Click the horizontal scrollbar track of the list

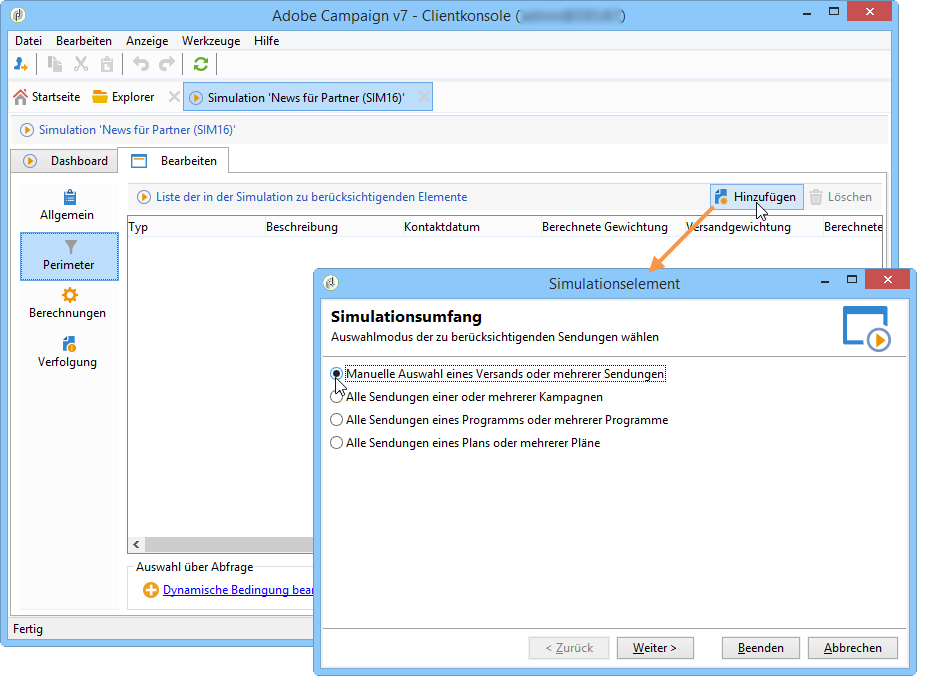tap(229, 545)
